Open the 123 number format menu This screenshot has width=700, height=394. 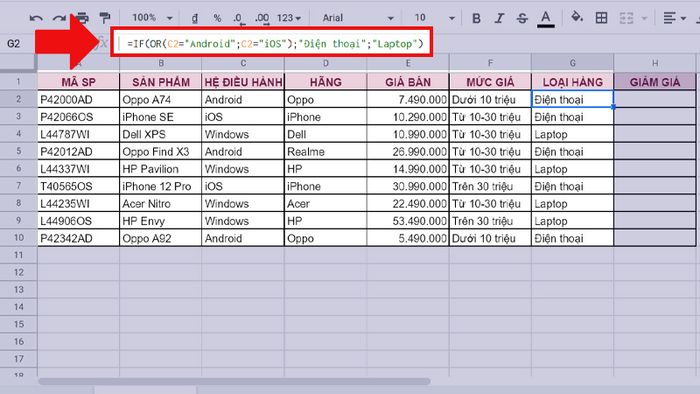tap(289, 18)
